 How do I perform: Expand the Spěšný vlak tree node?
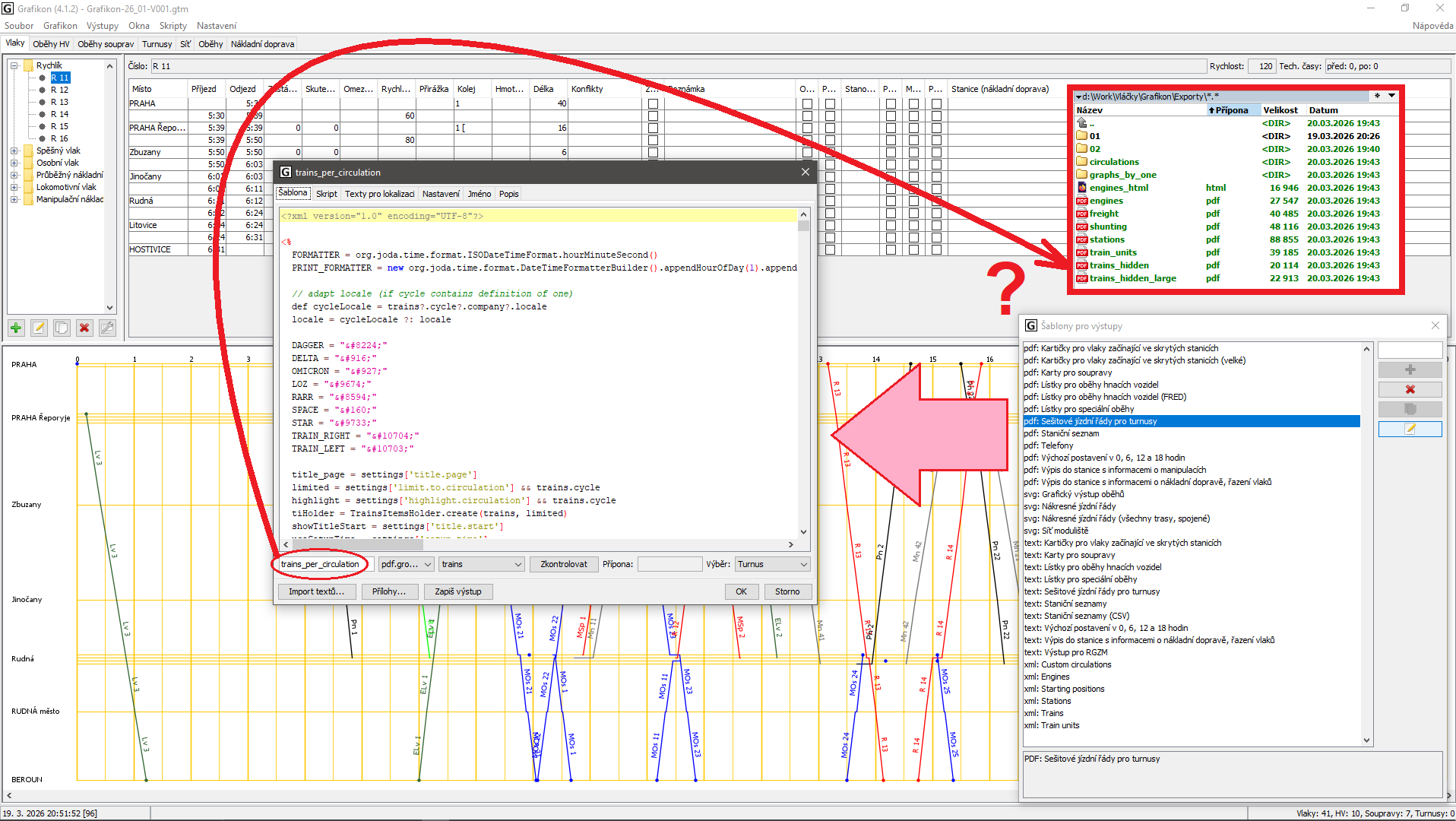14,151
